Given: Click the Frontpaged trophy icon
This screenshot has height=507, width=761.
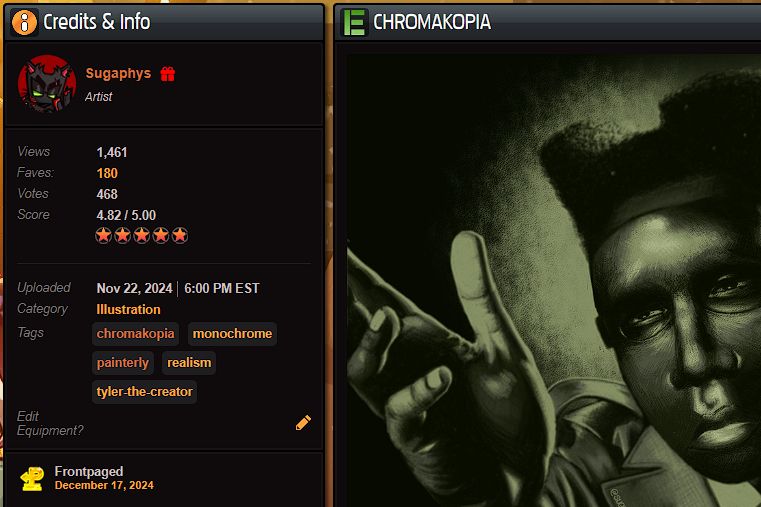Looking at the screenshot, I should click(33, 478).
